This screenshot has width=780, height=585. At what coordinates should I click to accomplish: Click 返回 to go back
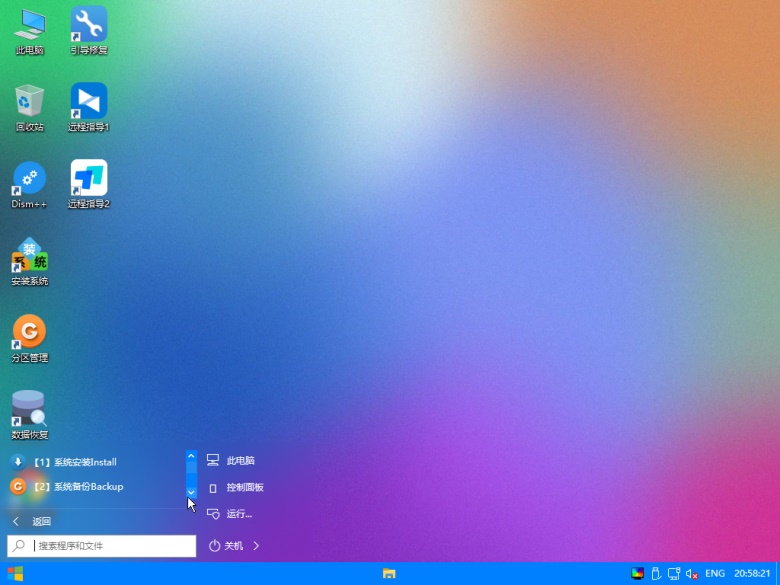[x=40, y=521]
